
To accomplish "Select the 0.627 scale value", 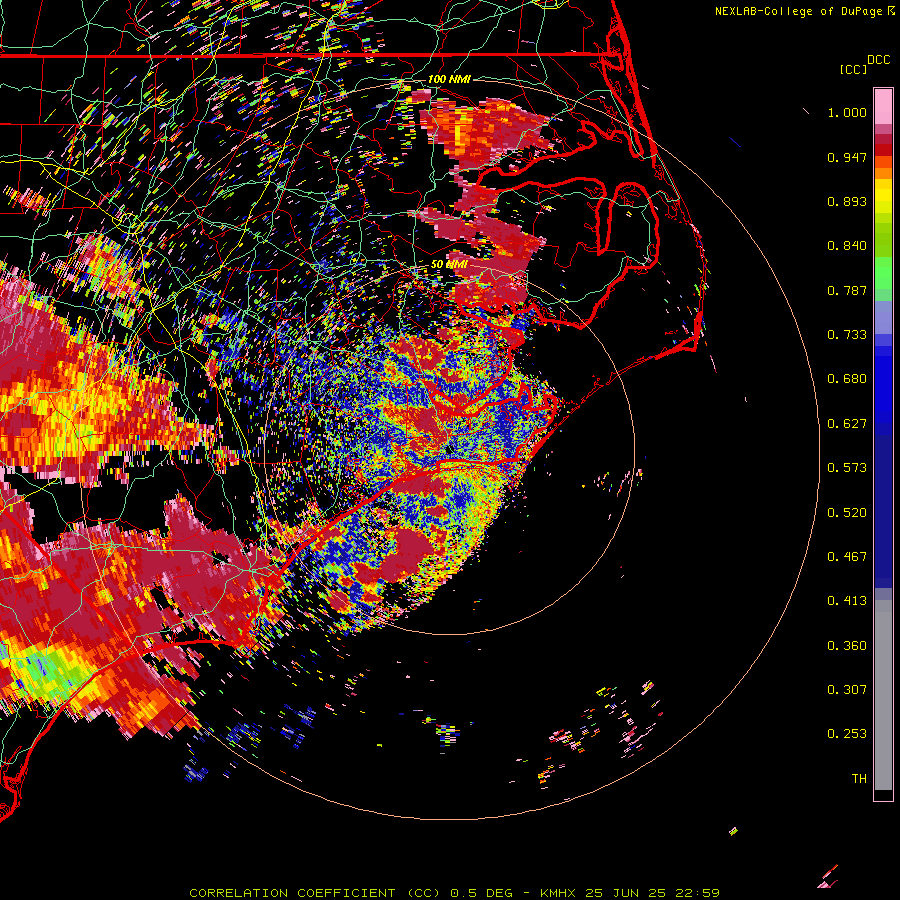I will 847,424.
